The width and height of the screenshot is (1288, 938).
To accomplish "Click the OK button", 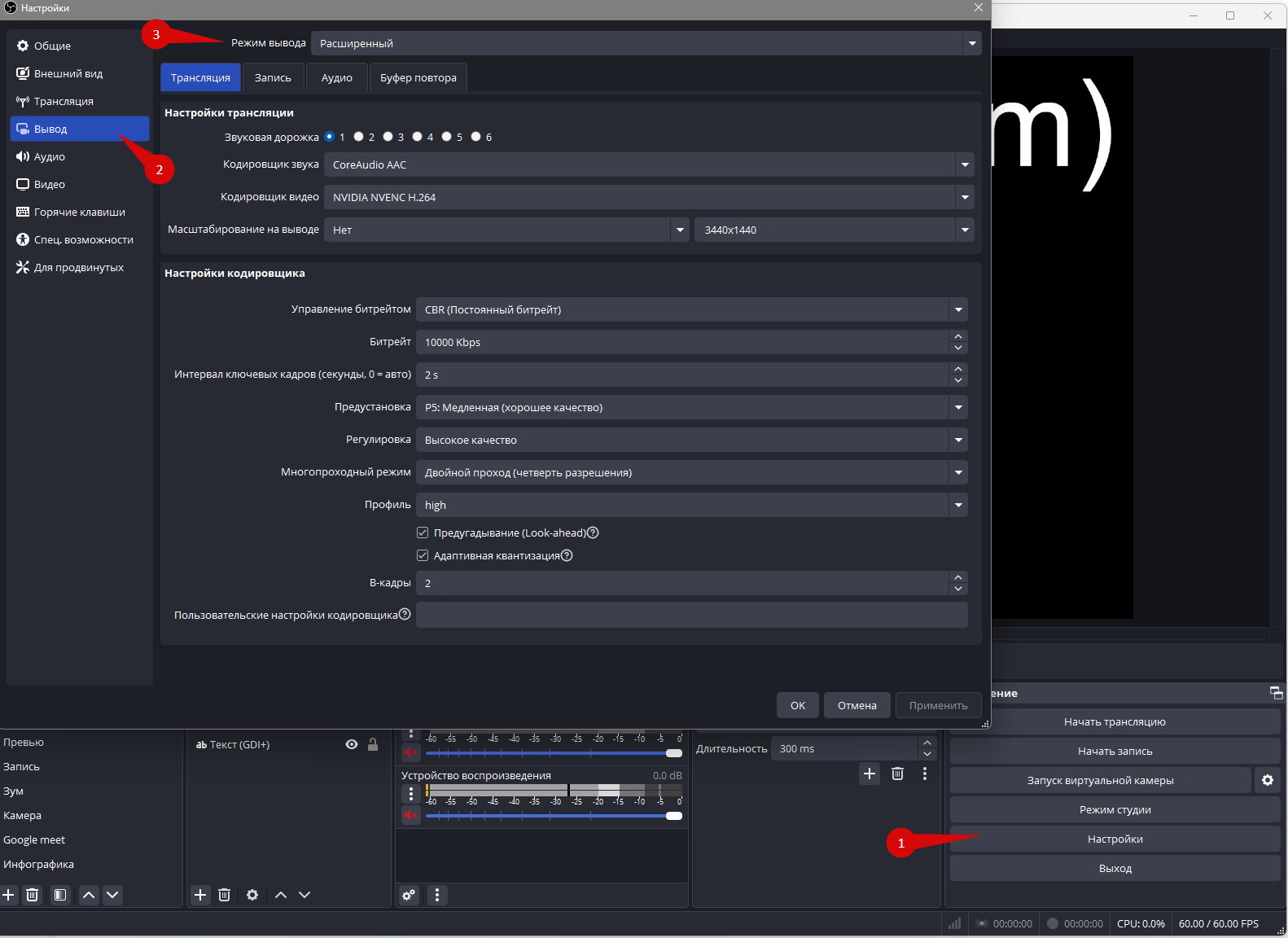I will [798, 705].
